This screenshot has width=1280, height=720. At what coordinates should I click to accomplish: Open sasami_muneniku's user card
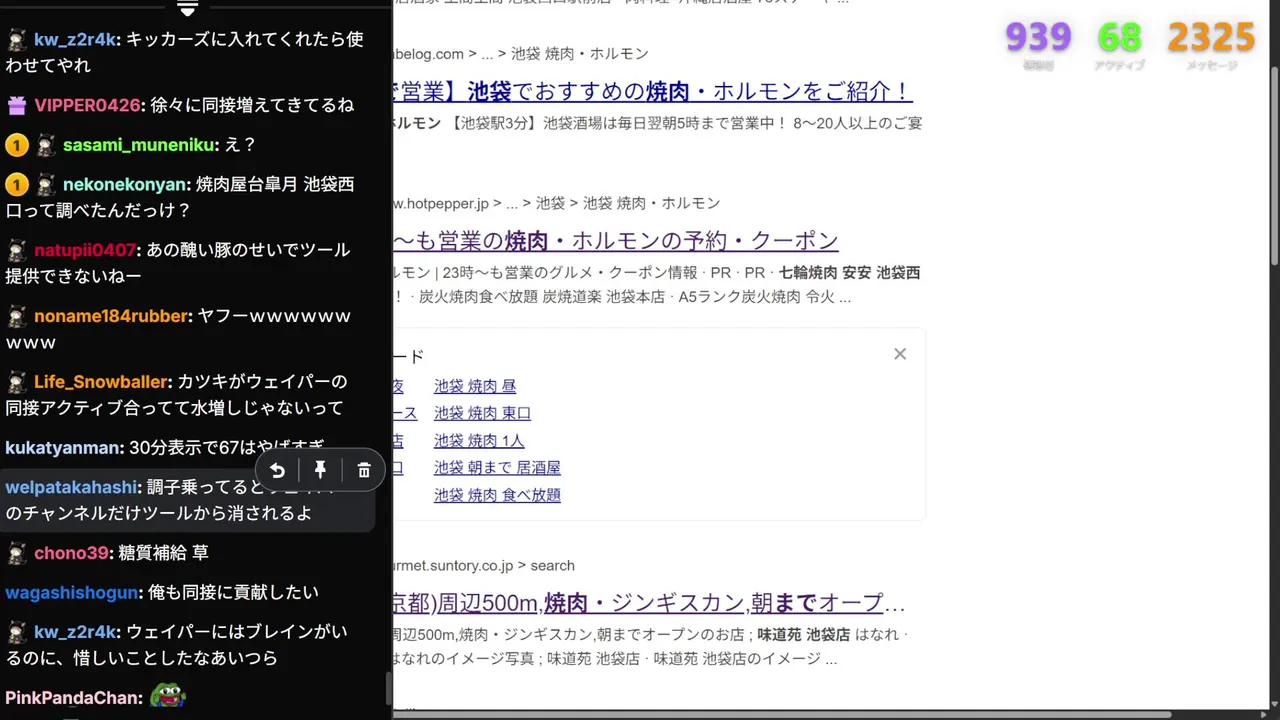[139, 145]
